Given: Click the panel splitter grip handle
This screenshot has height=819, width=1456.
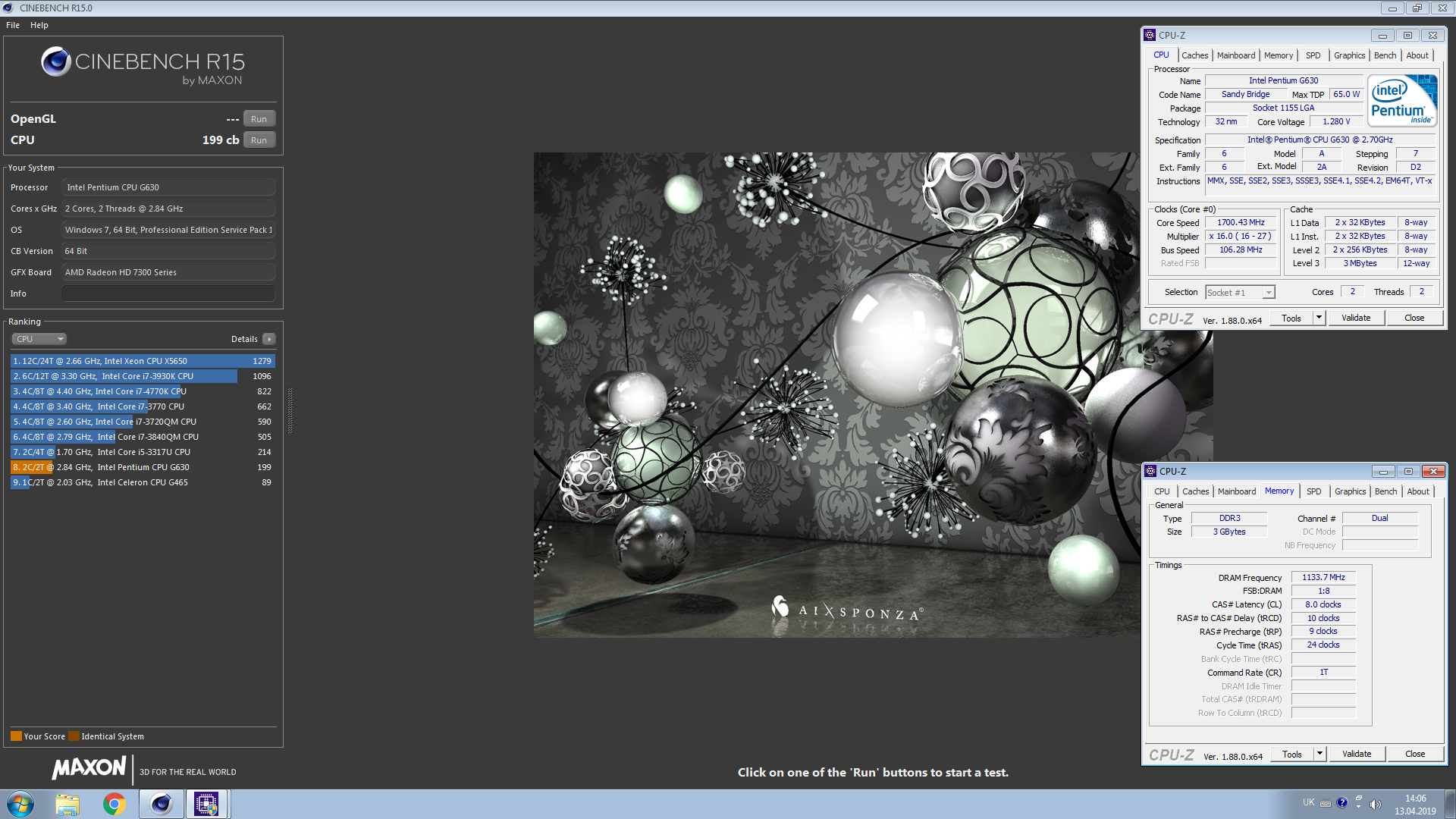Looking at the screenshot, I should point(290,409).
